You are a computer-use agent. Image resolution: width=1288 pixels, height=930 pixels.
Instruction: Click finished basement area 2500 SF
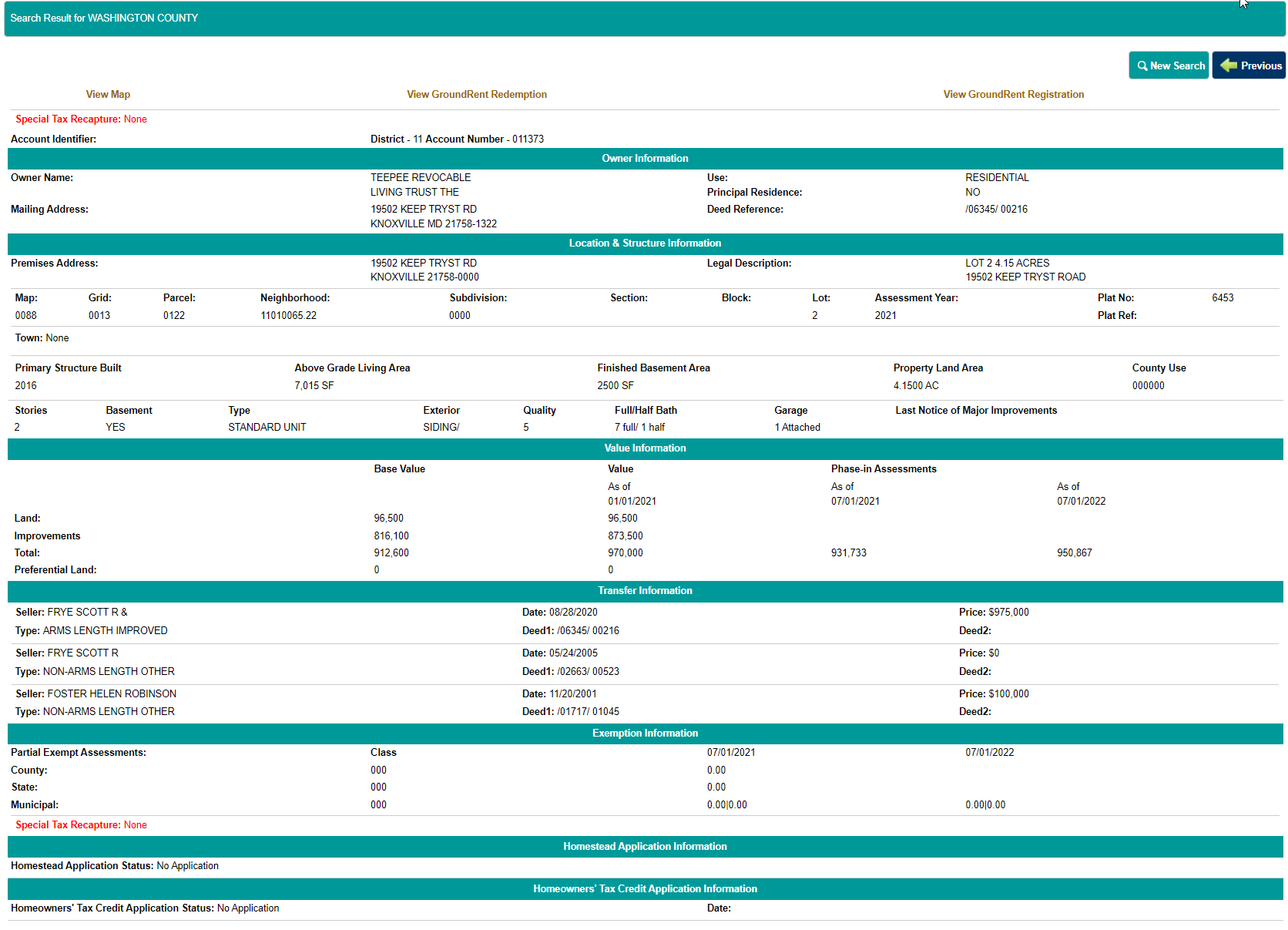click(x=615, y=386)
